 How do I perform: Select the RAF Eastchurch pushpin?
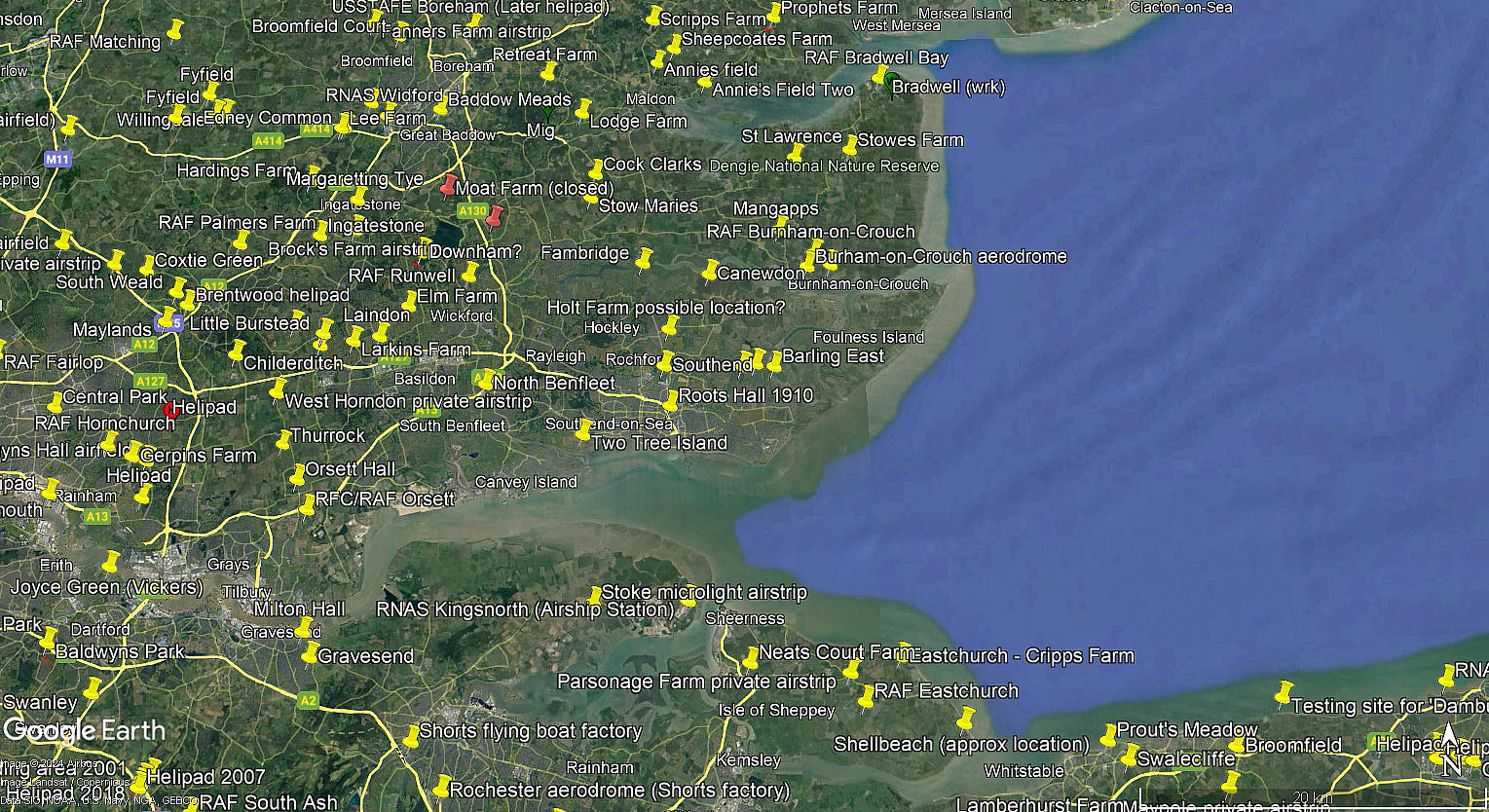point(866,696)
